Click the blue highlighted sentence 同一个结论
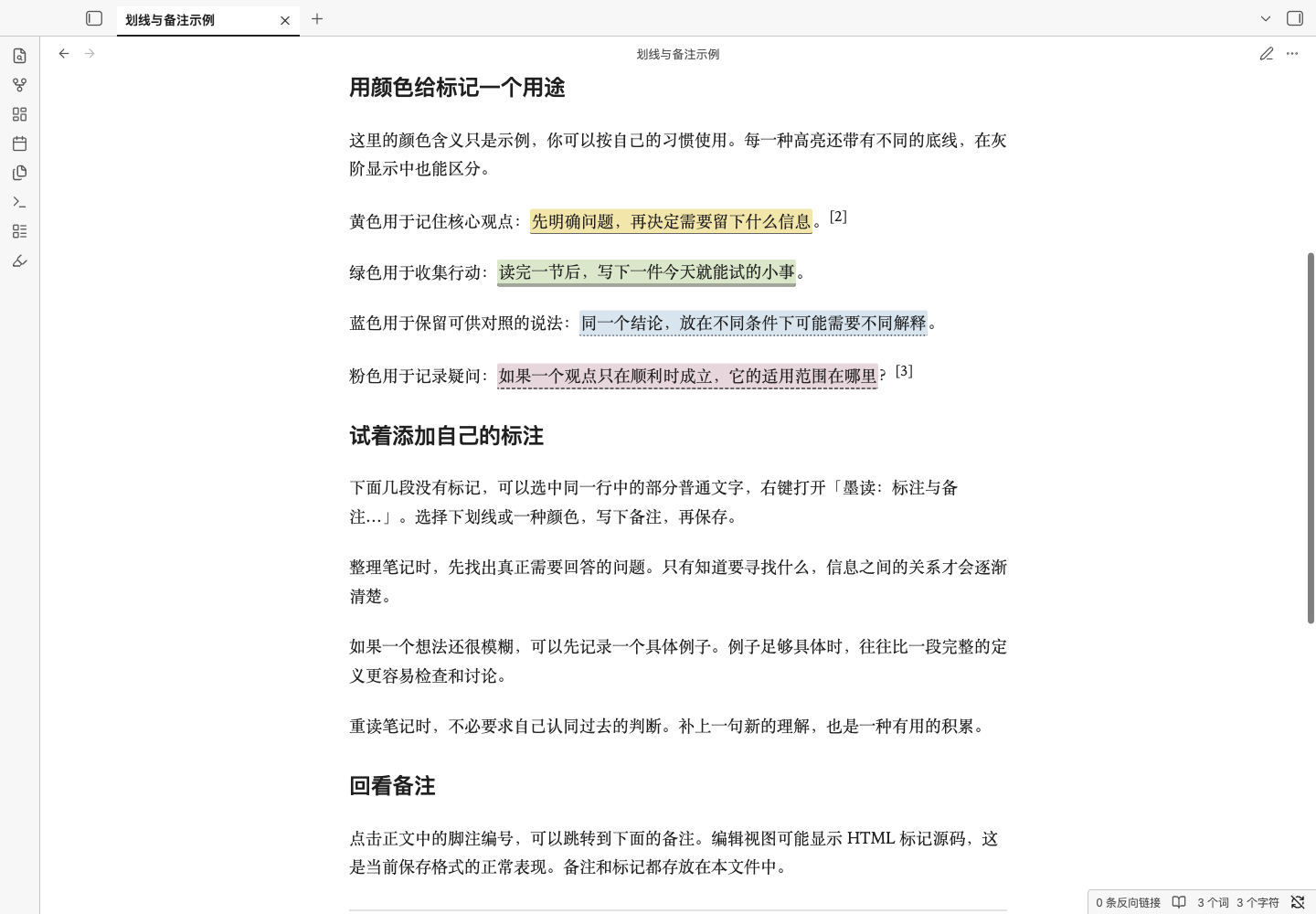 point(753,323)
